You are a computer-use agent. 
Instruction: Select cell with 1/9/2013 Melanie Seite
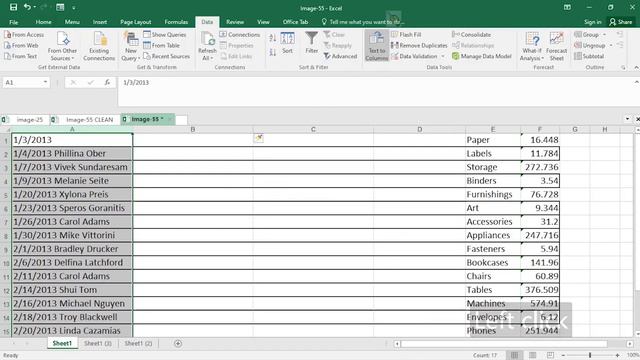coord(72,181)
